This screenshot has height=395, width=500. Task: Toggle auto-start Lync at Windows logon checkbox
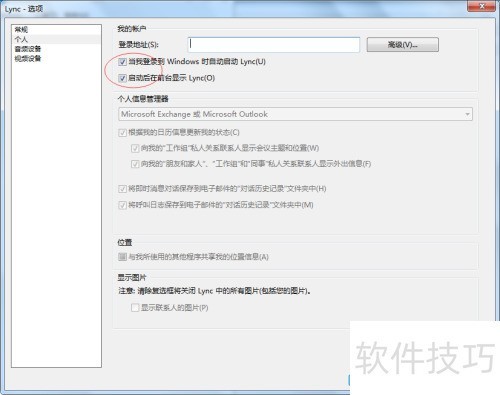click(x=122, y=62)
